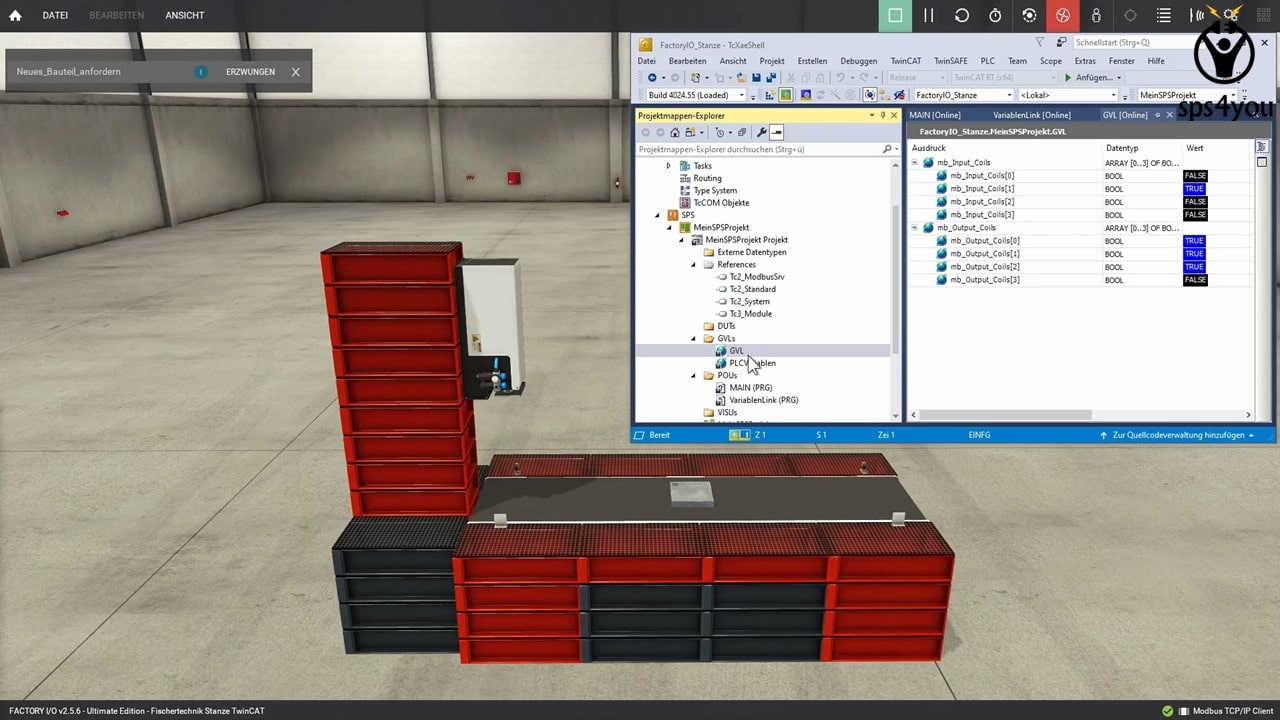Click the activate configuration icon
The width and height of the screenshot is (1280, 720).
pyautogui.click(x=769, y=95)
